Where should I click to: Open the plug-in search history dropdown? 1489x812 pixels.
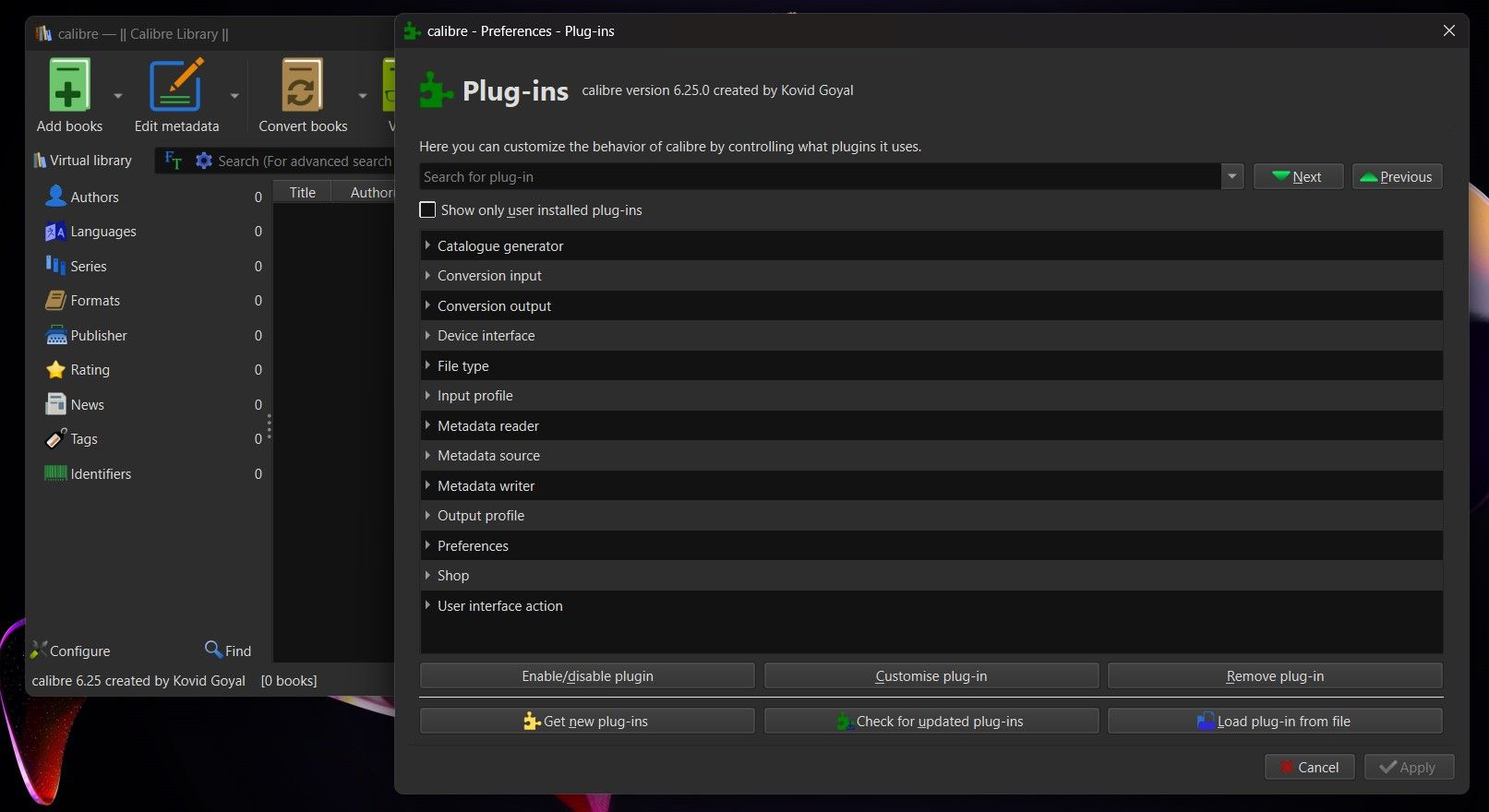tap(1232, 176)
